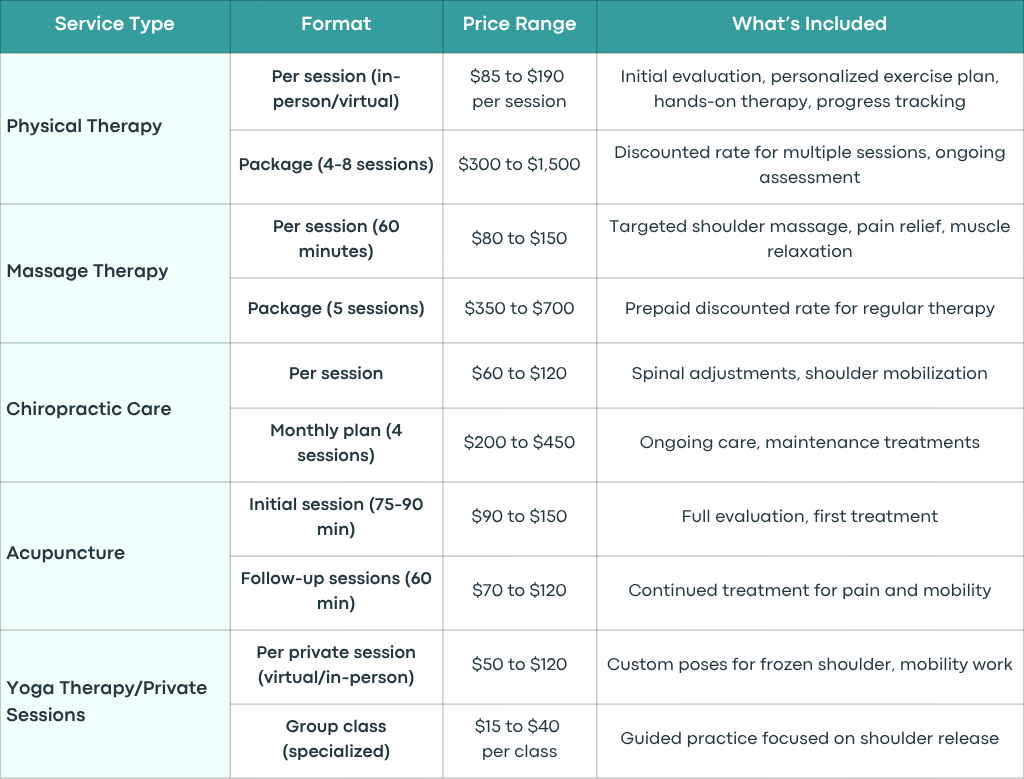Select the Format column header
Image resolution: width=1024 pixels, height=779 pixels.
pyautogui.click(x=336, y=26)
